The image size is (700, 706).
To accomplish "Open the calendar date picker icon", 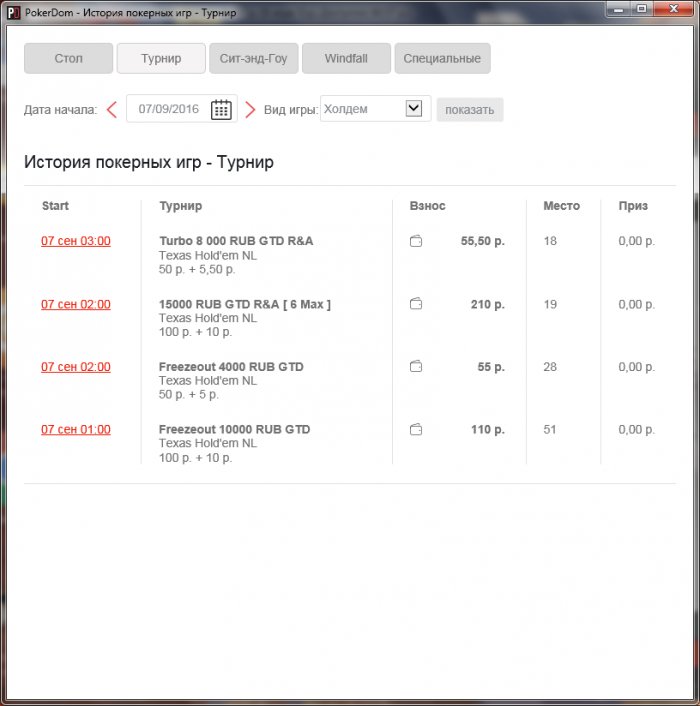I will pos(221,109).
